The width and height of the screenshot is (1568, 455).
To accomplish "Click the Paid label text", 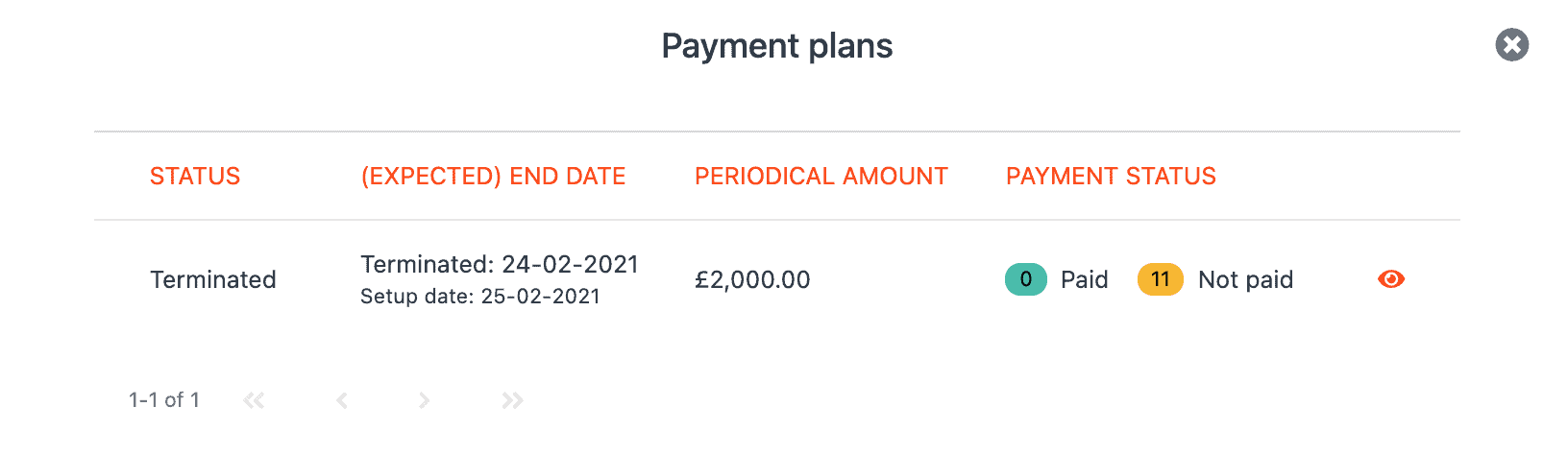I will tap(1085, 279).
